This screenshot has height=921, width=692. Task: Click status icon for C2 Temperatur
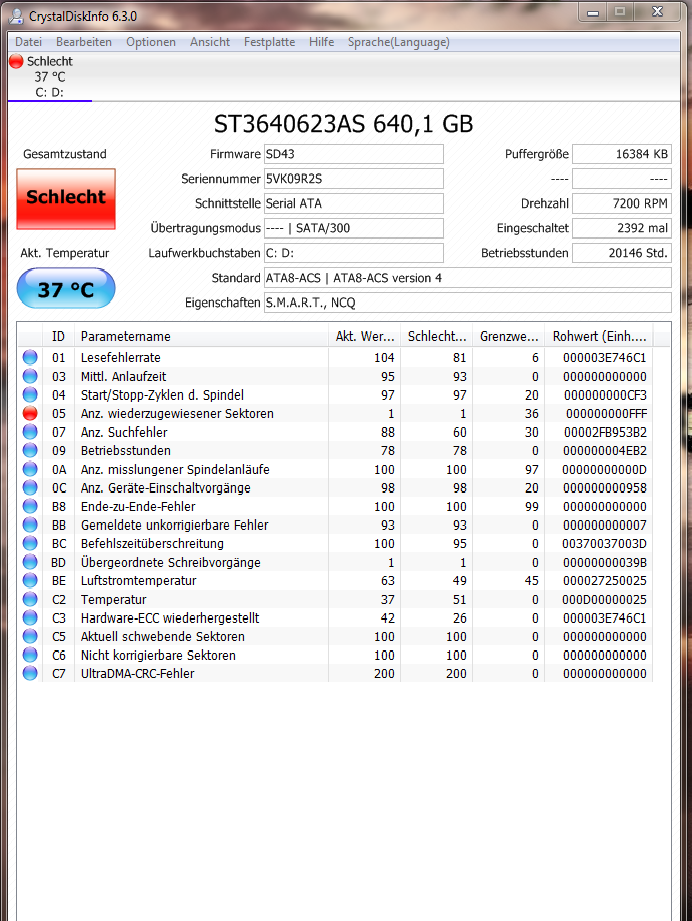pyautogui.click(x=30, y=599)
